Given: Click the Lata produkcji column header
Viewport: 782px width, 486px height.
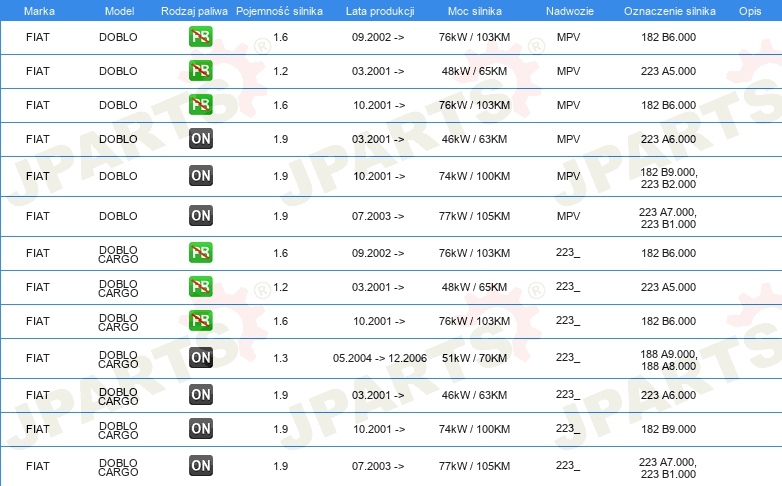Looking at the screenshot, I should click(x=380, y=11).
